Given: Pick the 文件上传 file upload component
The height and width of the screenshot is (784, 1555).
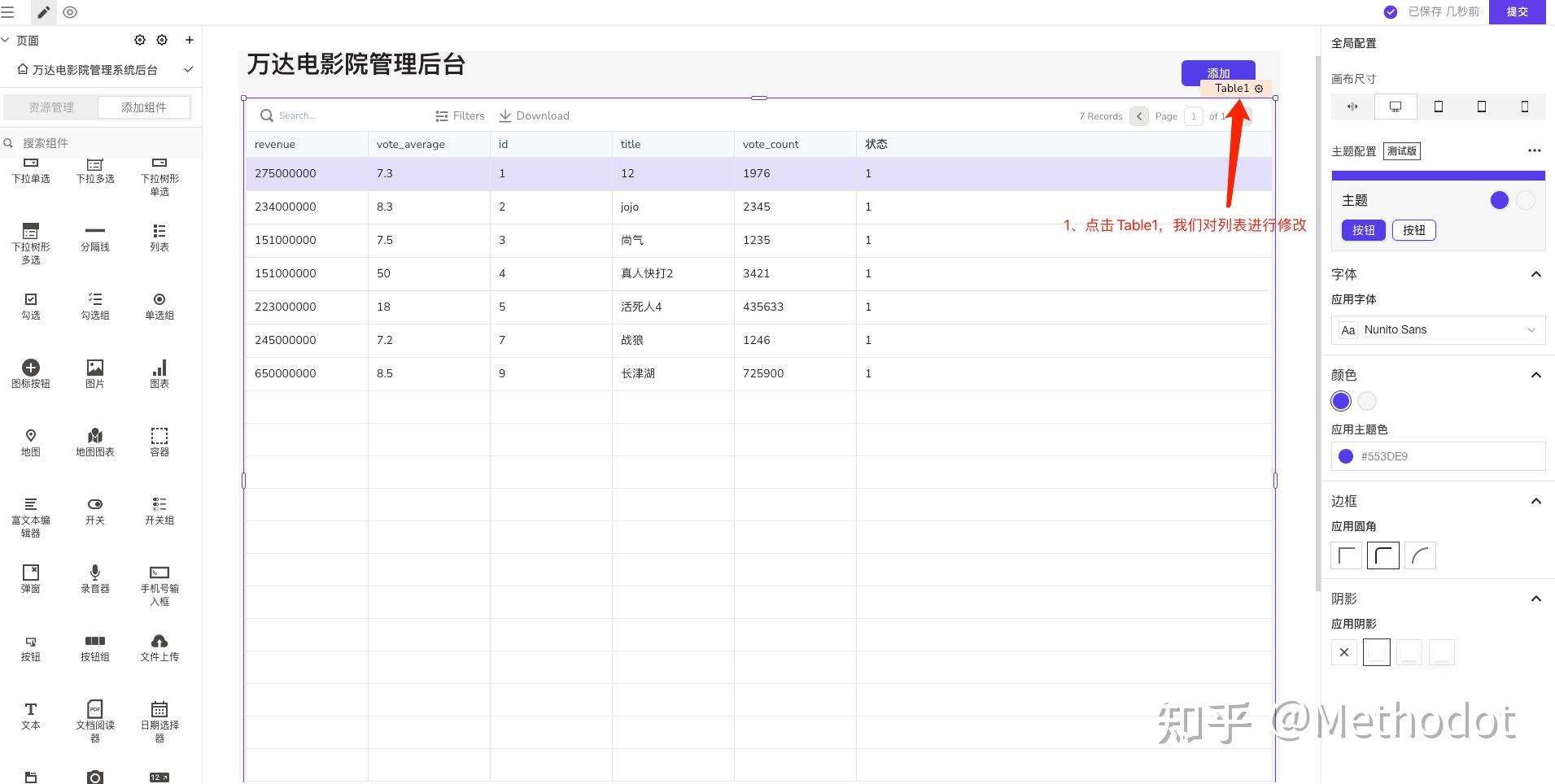Looking at the screenshot, I should (x=159, y=648).
